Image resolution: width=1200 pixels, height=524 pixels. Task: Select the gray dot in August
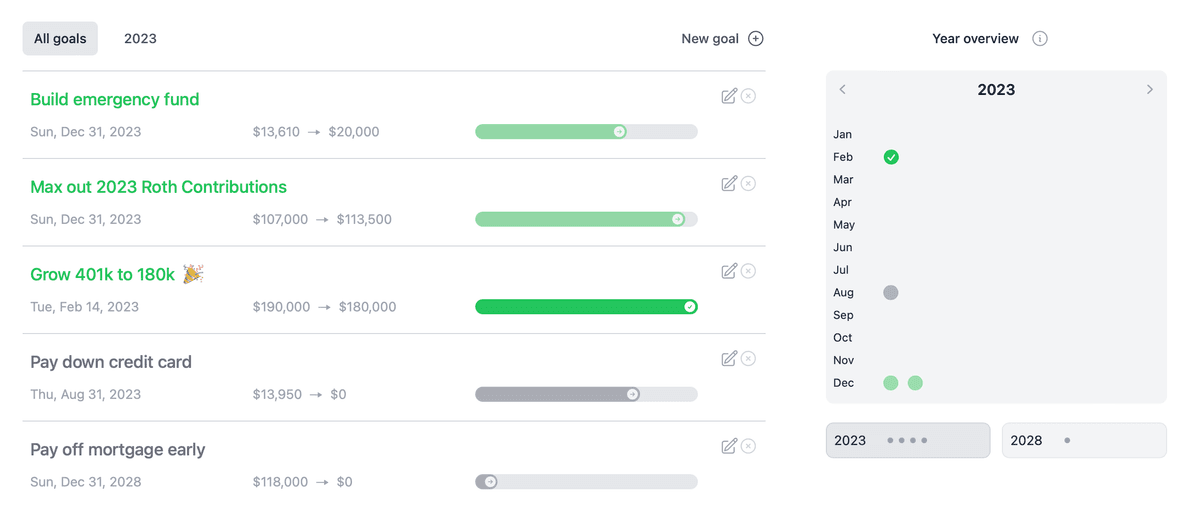[x=891, y=293]
